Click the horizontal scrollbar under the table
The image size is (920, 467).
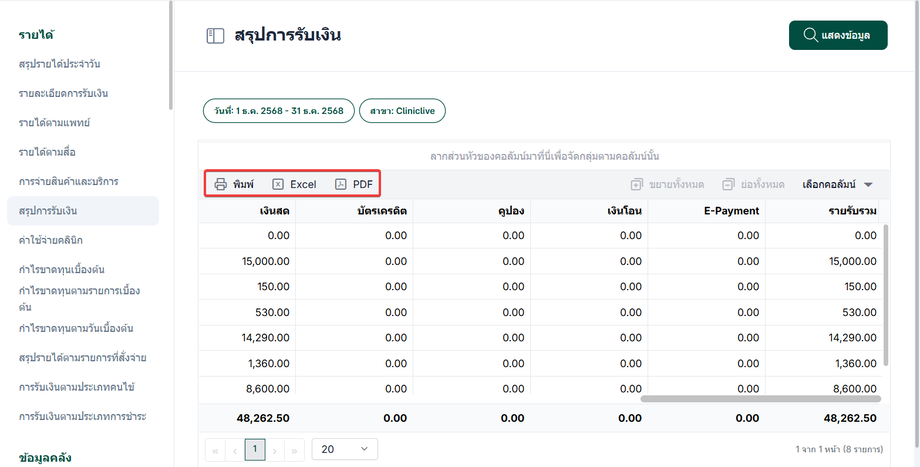click(760, 398)
